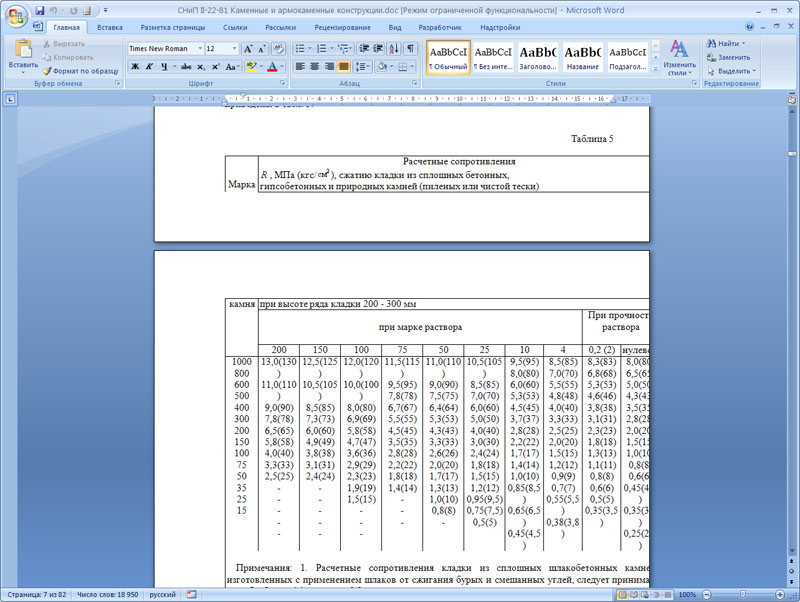Click the zoom slider handle
Viewport: 800px width, 602px height.
743,594
